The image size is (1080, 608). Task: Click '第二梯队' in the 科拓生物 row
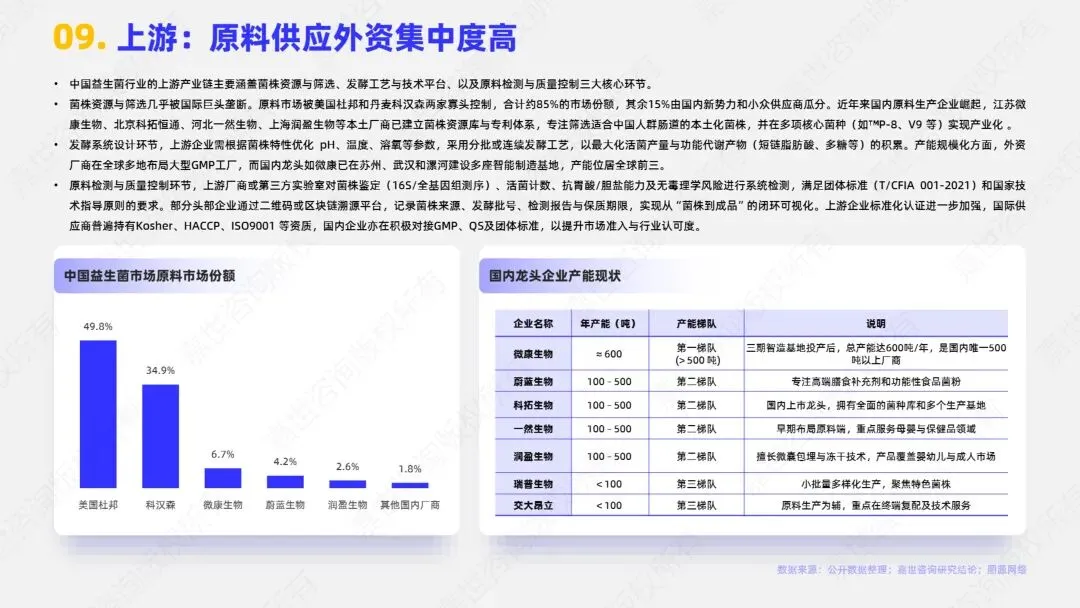tap(696, 406)
